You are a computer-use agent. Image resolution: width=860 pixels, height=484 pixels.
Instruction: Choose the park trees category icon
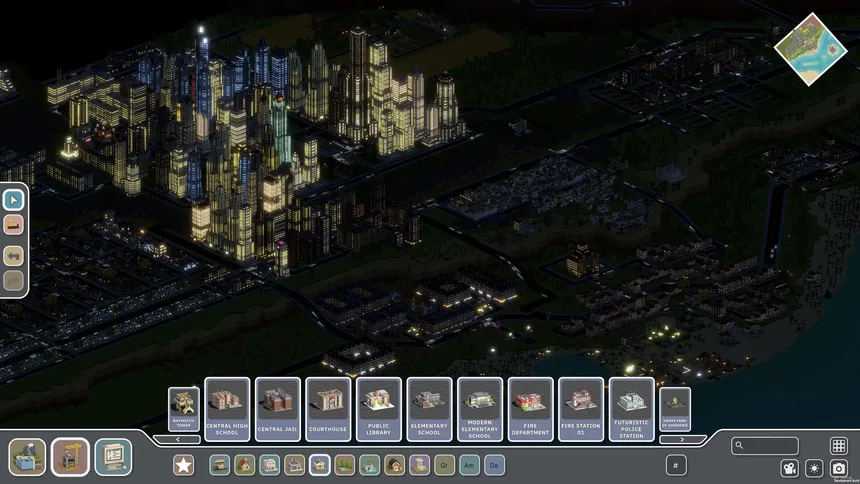click(x=344, y=465)
